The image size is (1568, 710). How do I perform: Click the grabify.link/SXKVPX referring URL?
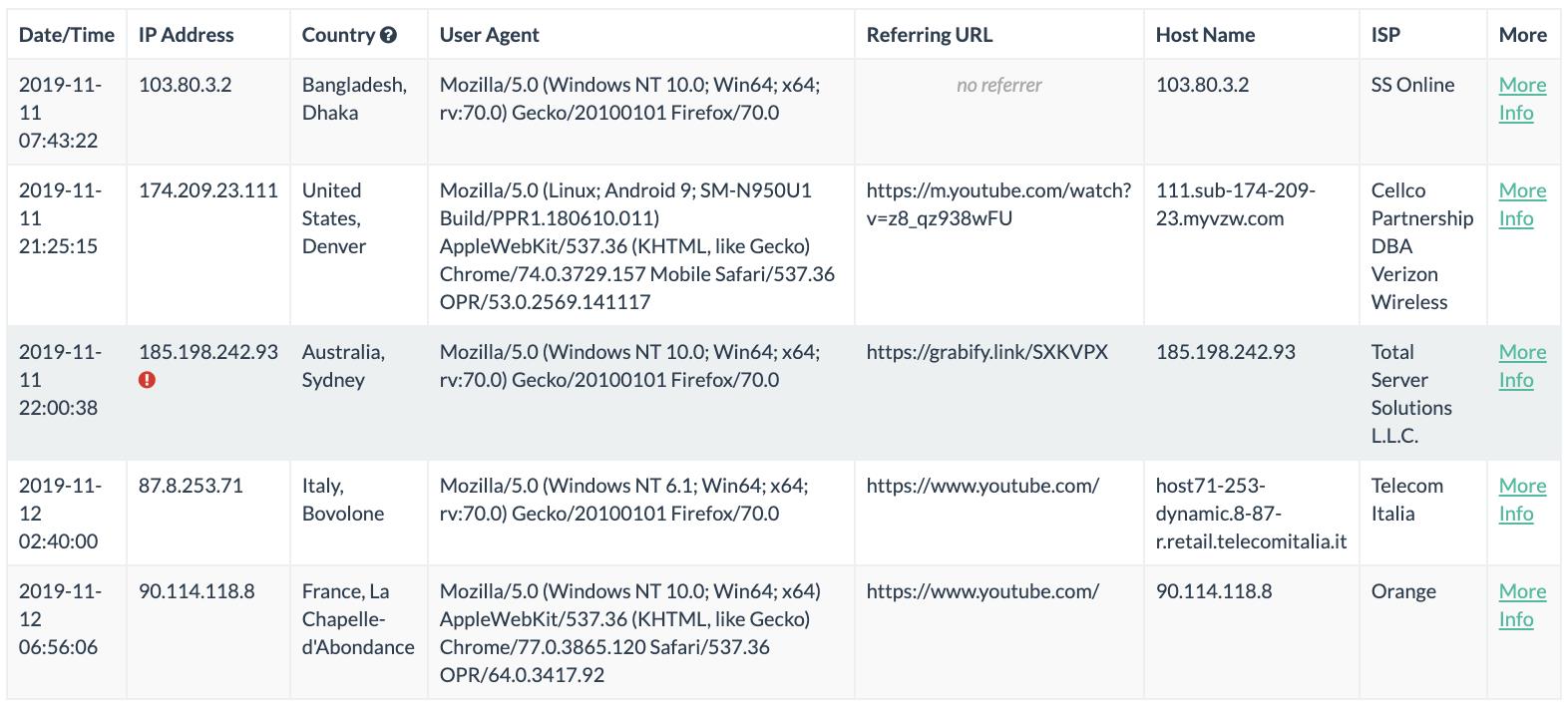point(987,352)
